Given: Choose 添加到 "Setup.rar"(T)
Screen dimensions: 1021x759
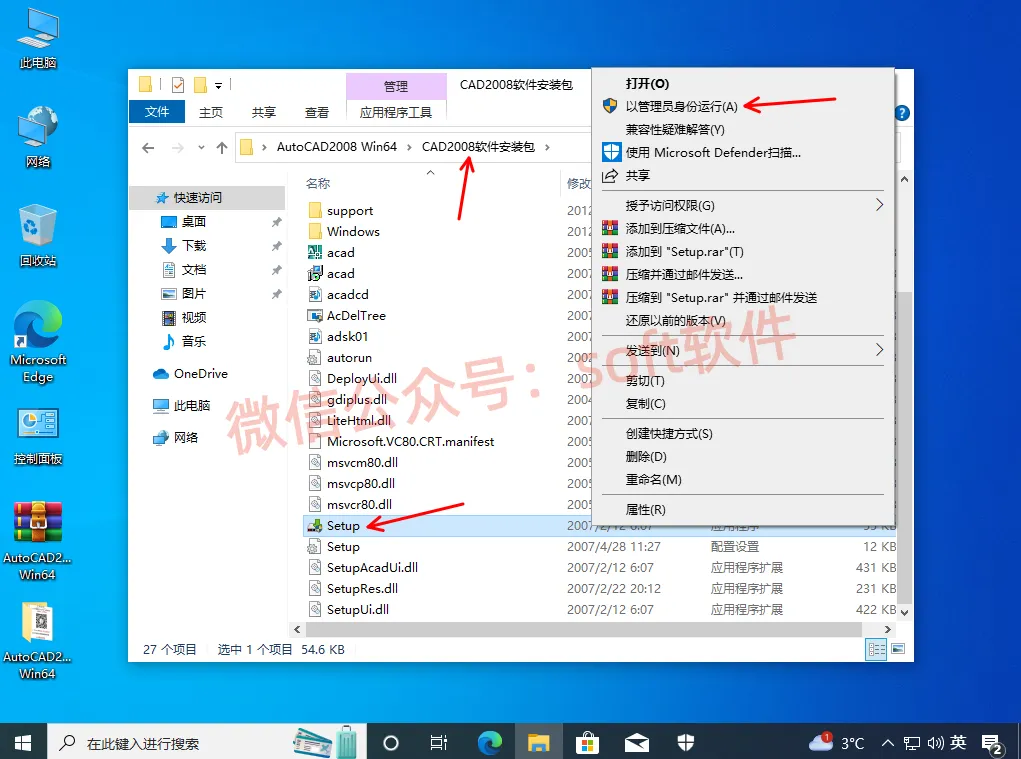Looking at the screenshot, I should click(x=684, y=251).
